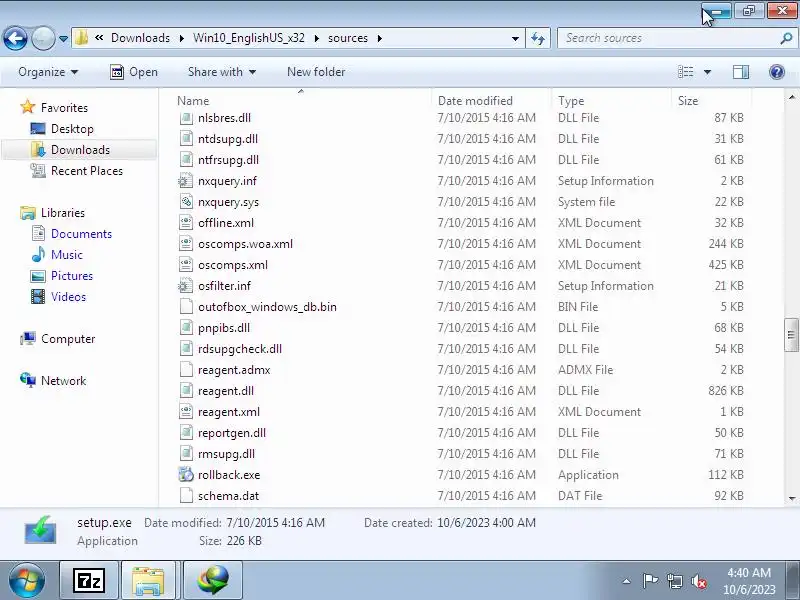
Task: Refresh the folder with the refresh button
Action: tap(538, 38)
